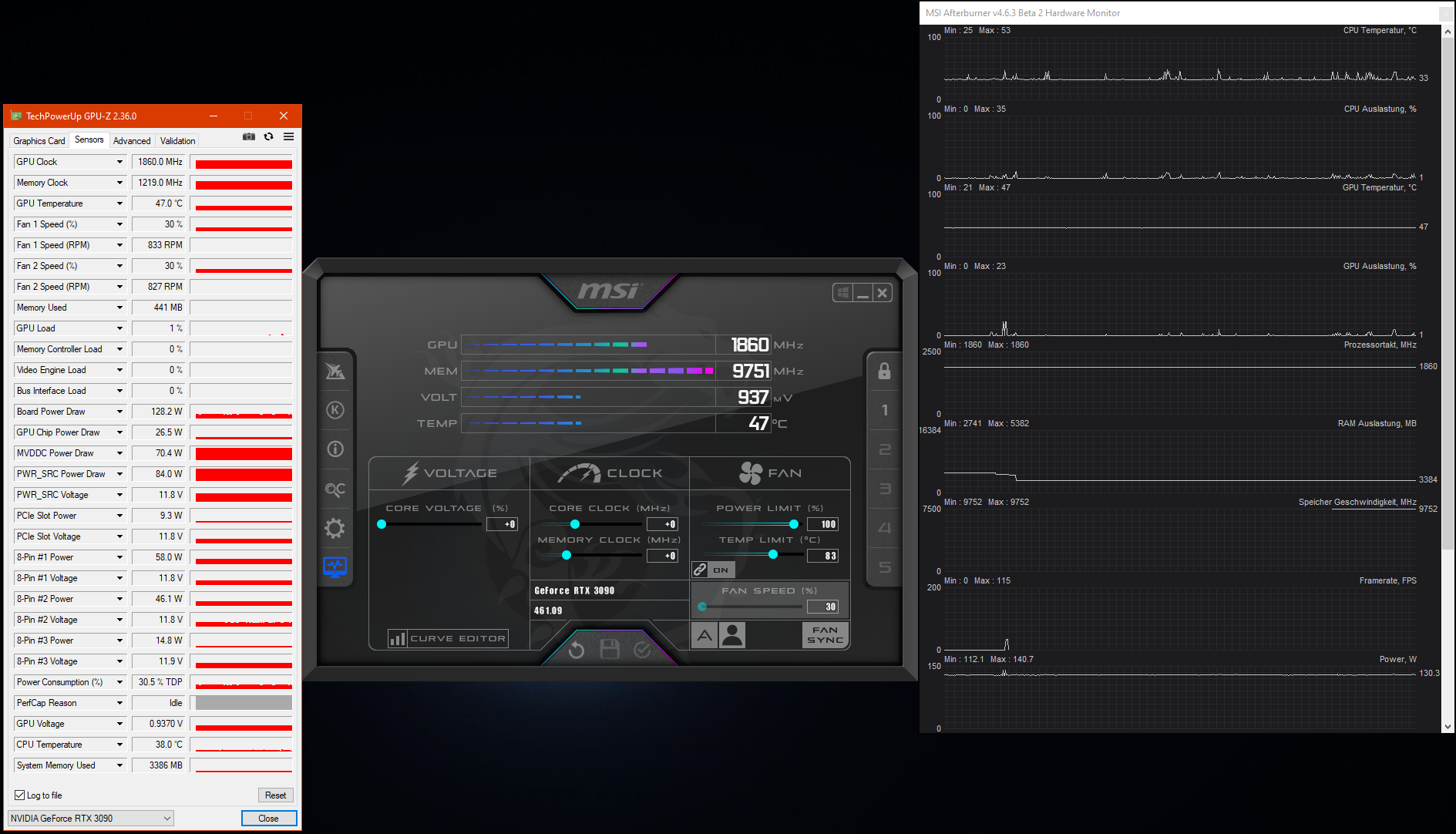Toggle the Fan Sync button
Screen dimensions: 1456x834
826,635
